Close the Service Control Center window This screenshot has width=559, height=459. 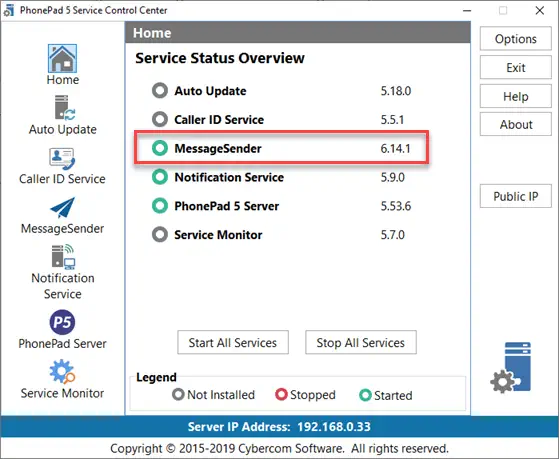tap(540, 11)
